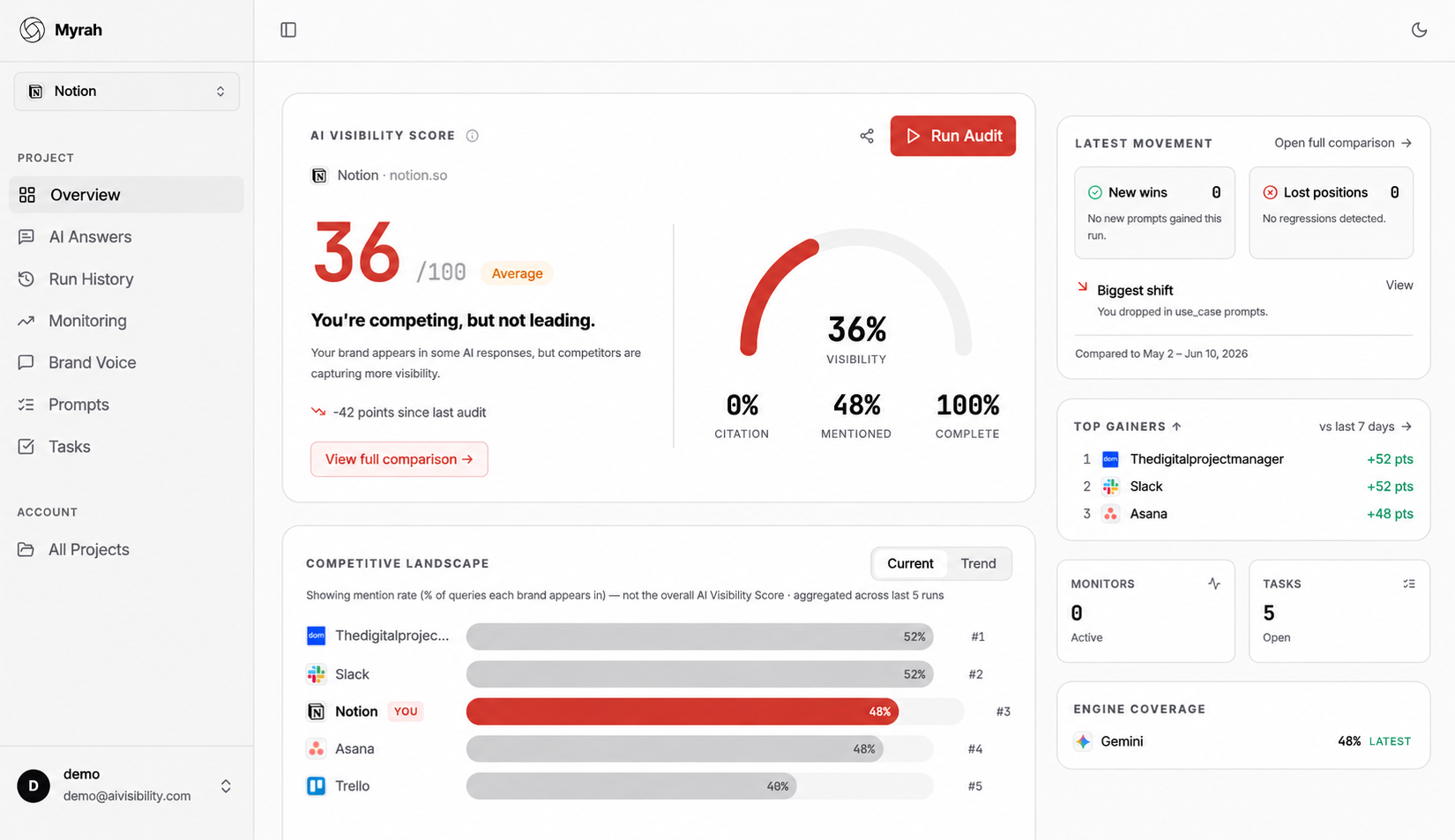Open Run History in the sidebar

(x=126, y=279)
